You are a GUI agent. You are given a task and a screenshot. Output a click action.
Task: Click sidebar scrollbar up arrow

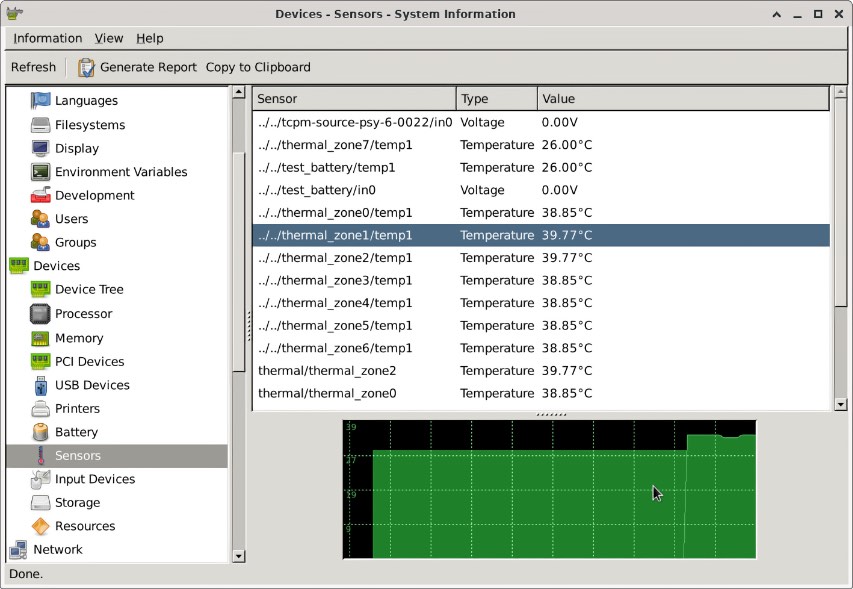pyautogui.click(x=238, y=92)
